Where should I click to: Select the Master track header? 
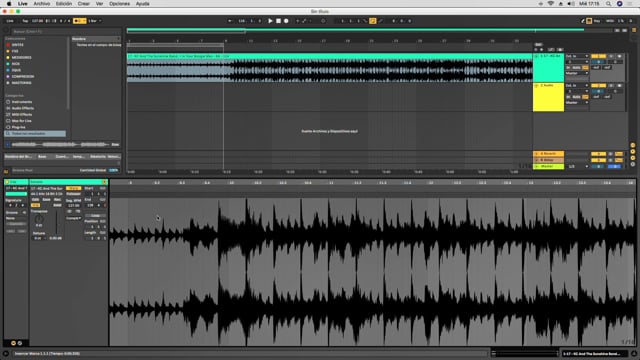coord(549,167)
